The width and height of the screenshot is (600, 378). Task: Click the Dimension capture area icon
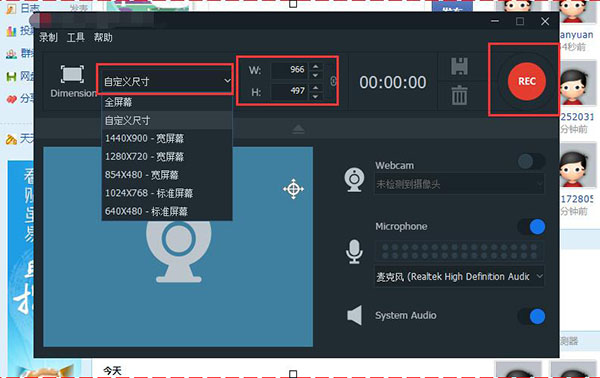point(72,74)
